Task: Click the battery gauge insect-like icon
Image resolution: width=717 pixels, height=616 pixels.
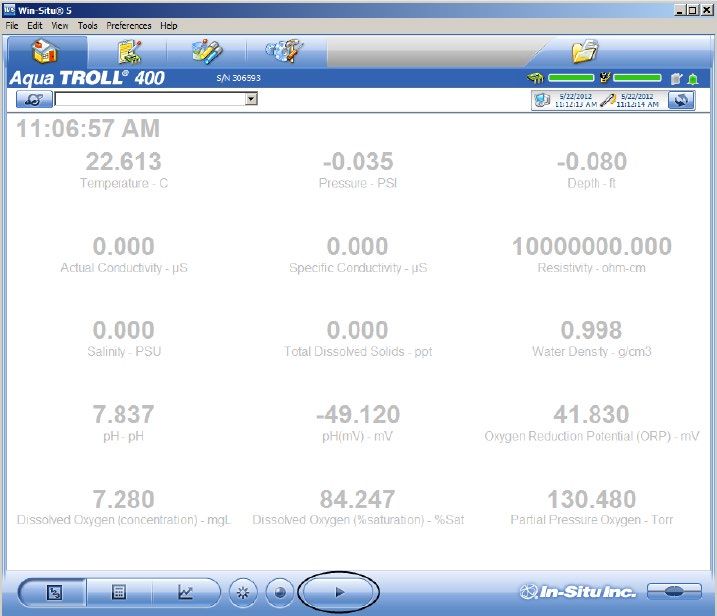Action: point(535,78)
